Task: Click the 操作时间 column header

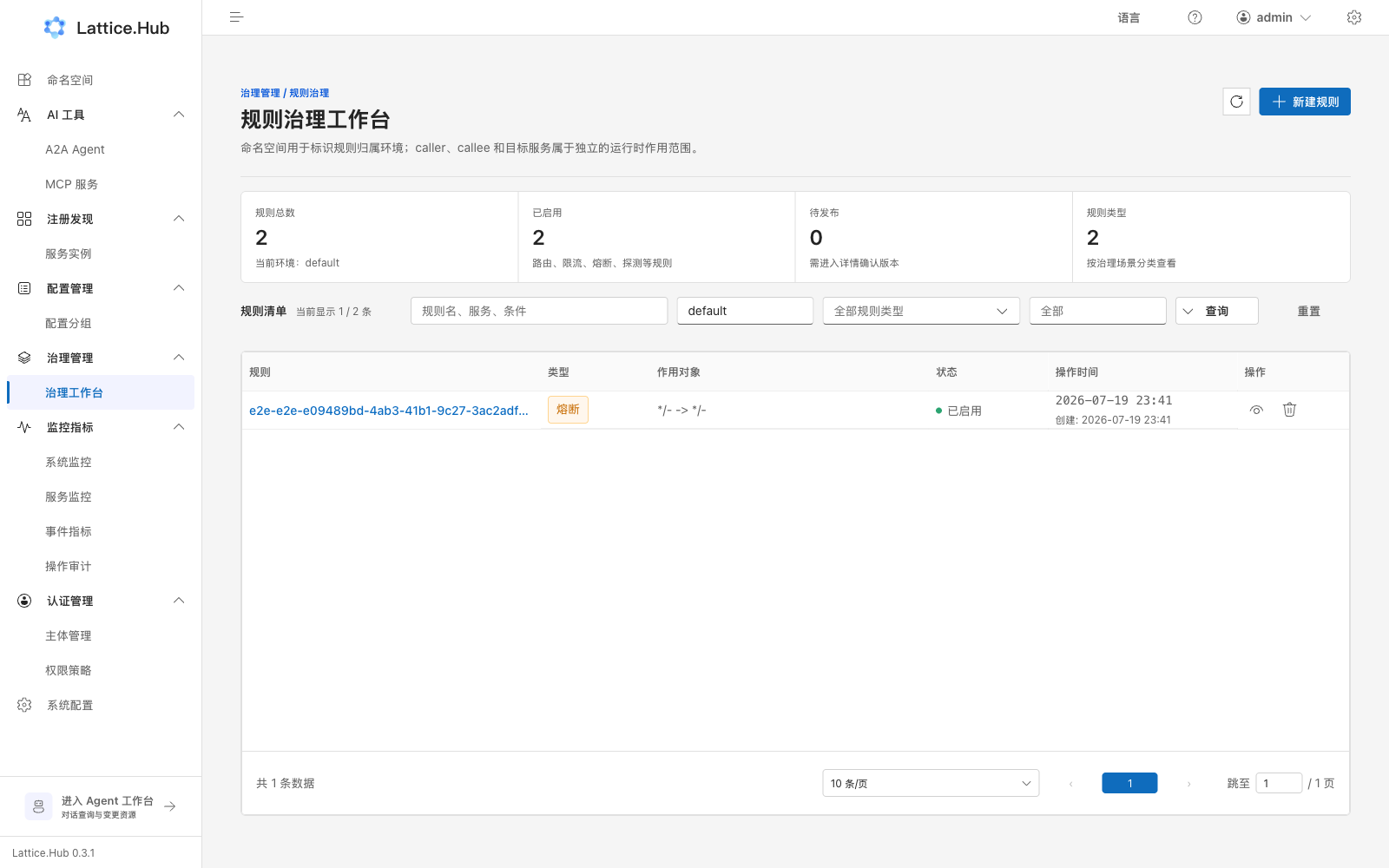Action: point(1076,372)
